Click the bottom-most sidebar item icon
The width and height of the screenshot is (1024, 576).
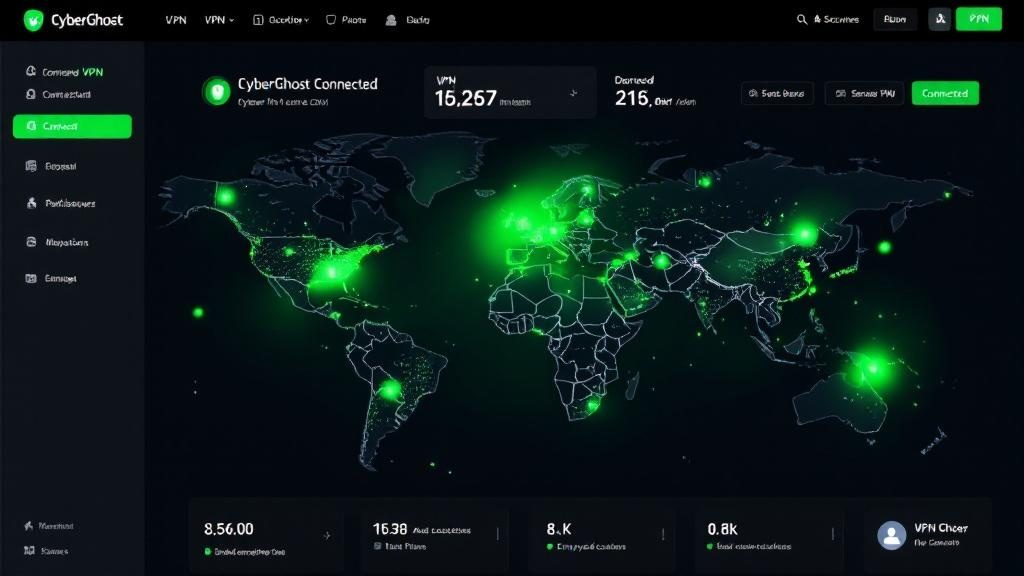click(29, 551)
